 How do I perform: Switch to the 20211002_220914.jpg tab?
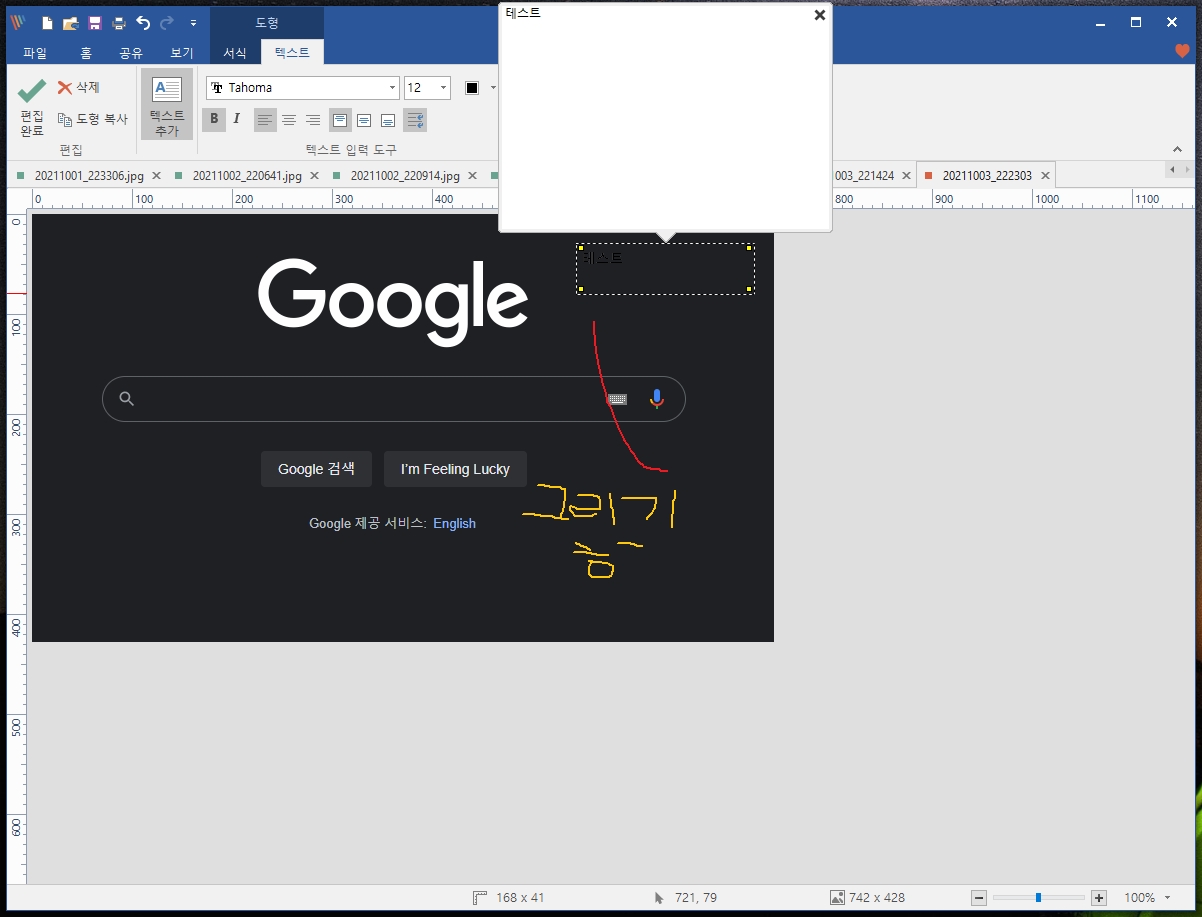(x=404, y=176)
